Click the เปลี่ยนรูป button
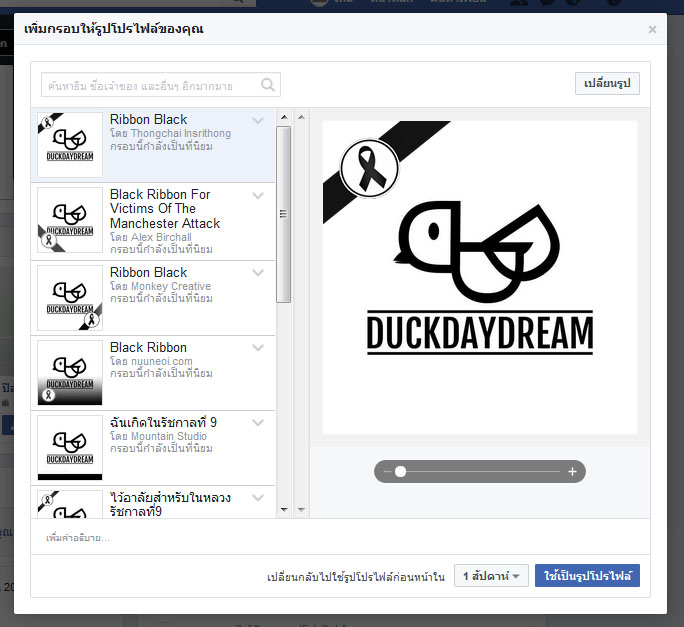Screen dimensions: 684x627 pos(607,83)
